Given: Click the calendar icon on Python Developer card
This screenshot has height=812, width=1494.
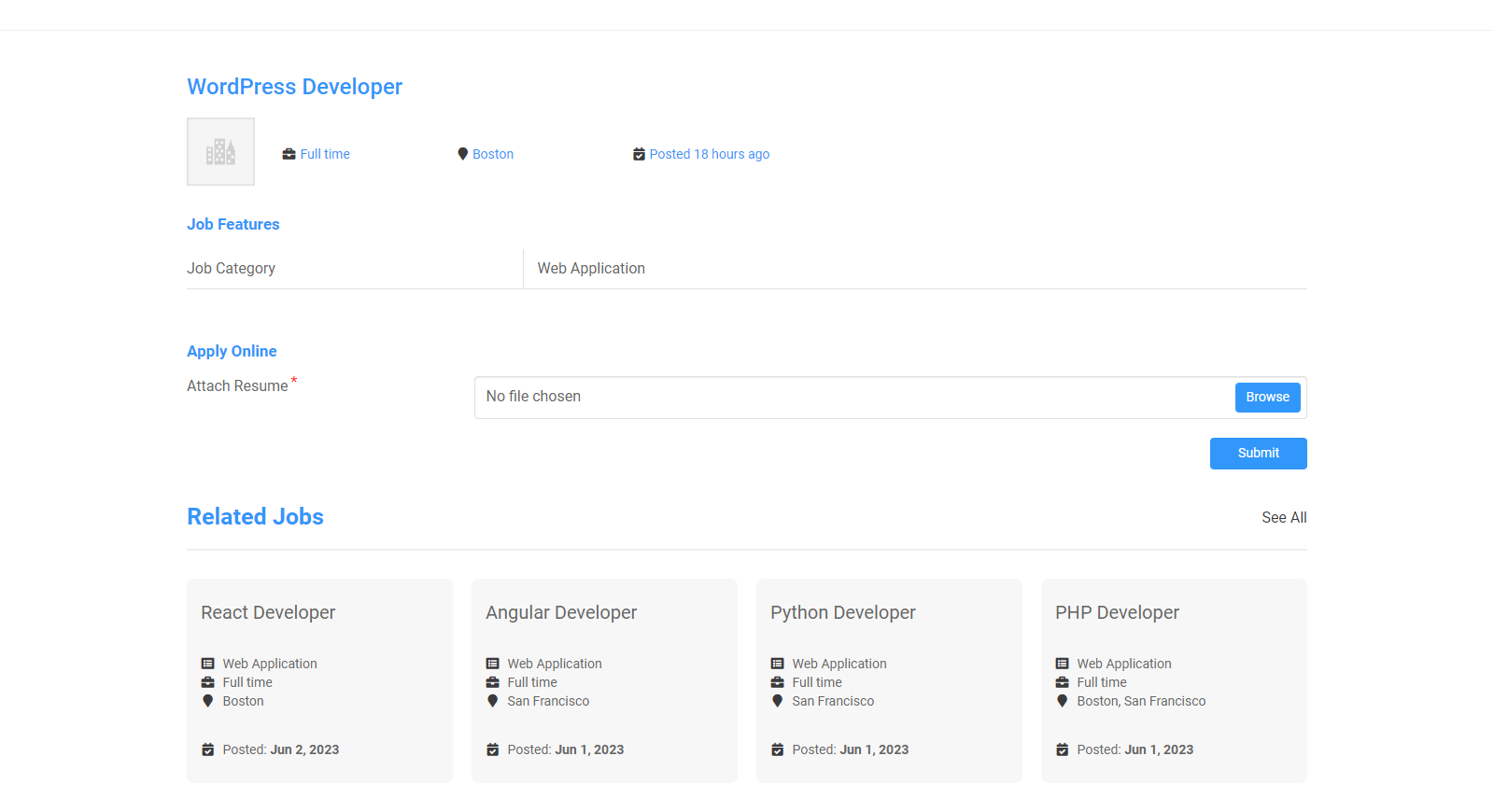Looking at the screenshot, I should point(778,749).
